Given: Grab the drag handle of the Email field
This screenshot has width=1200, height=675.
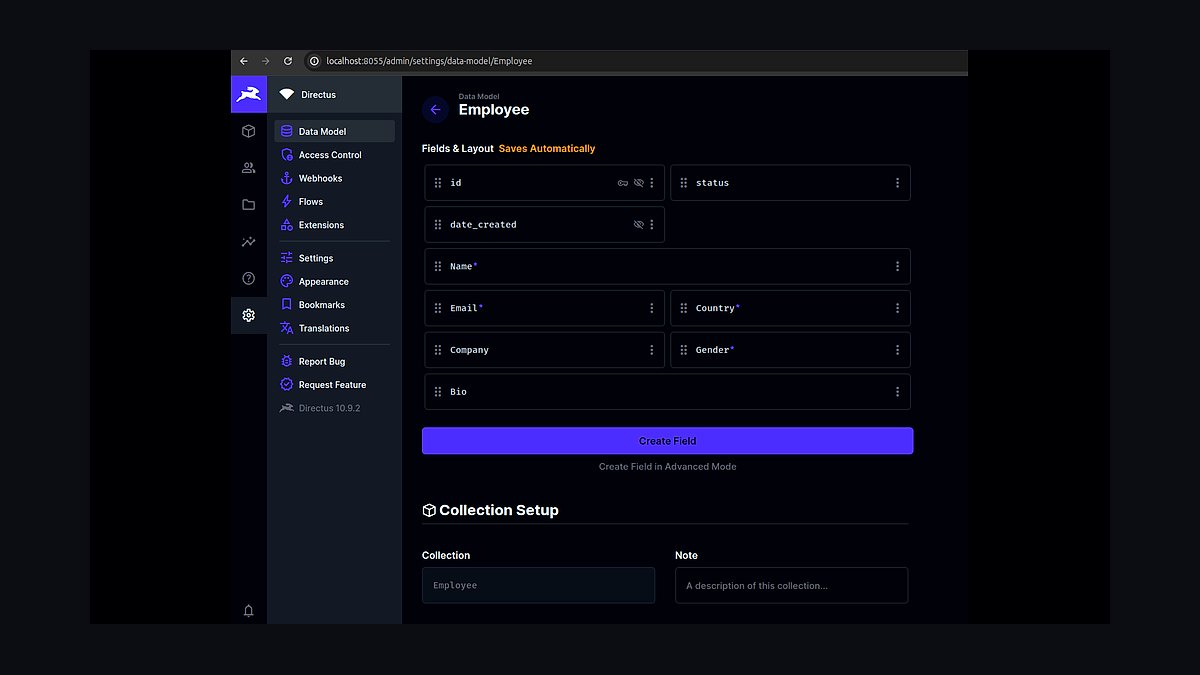Looking at the screenshot, I should coord(438,308).
